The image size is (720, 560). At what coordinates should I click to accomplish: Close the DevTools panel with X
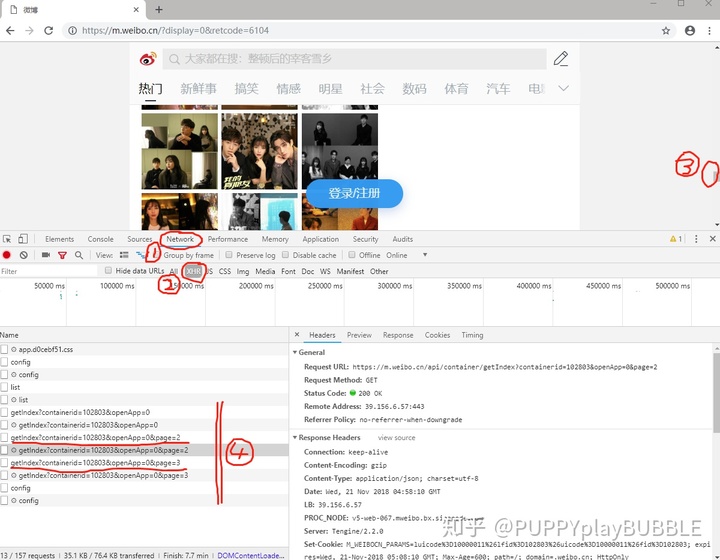tap(712, 239)
